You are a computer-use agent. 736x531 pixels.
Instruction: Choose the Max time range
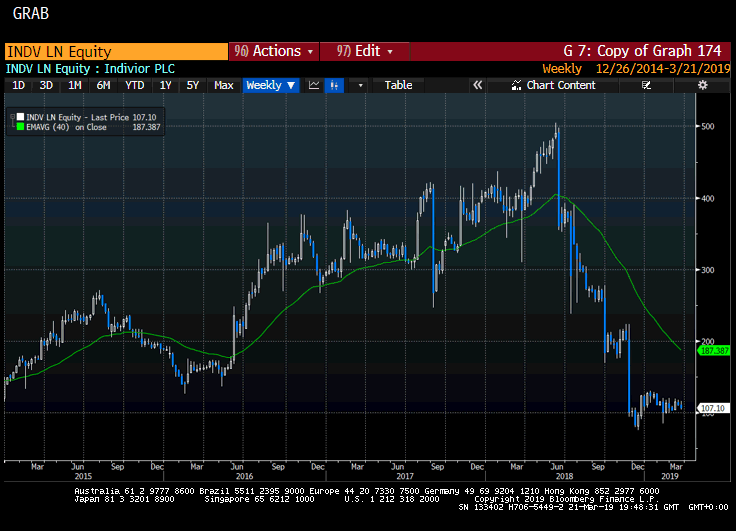(223, 85)
